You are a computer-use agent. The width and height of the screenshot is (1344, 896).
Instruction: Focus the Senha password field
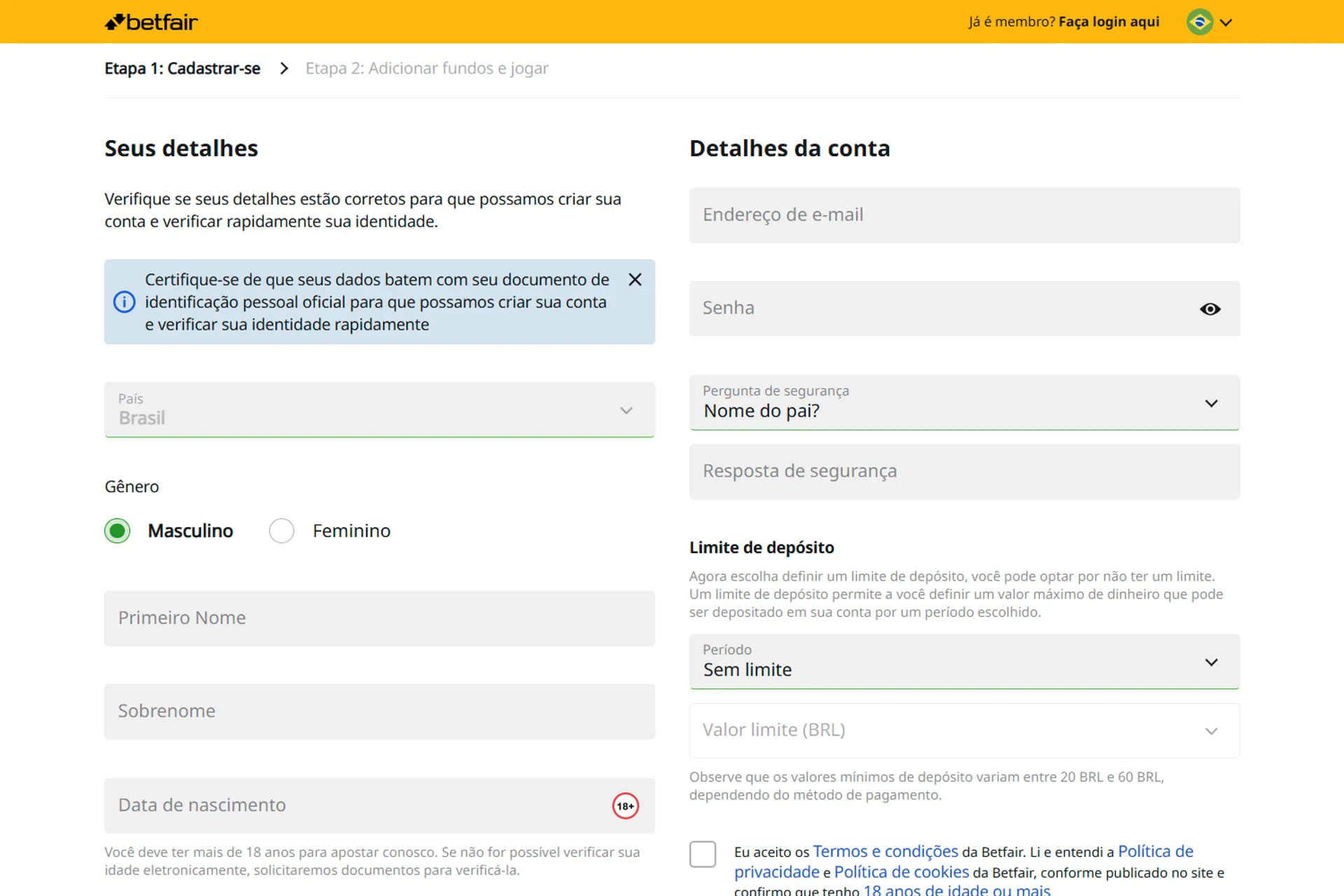coord(964,309)
